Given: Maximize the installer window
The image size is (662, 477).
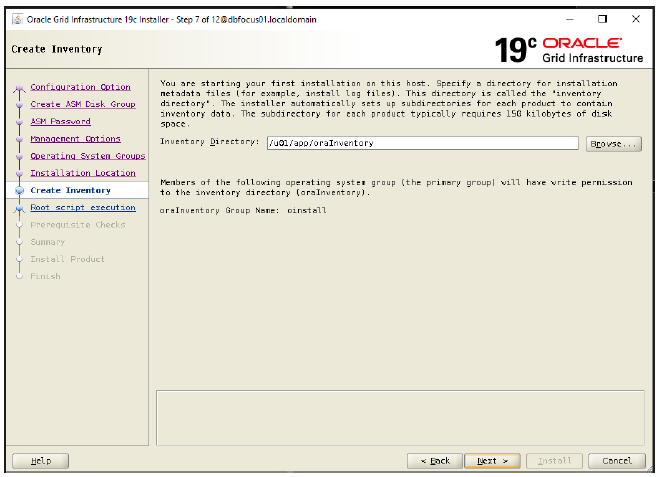Looking at the screenshot, I should [x=602, y=19].
